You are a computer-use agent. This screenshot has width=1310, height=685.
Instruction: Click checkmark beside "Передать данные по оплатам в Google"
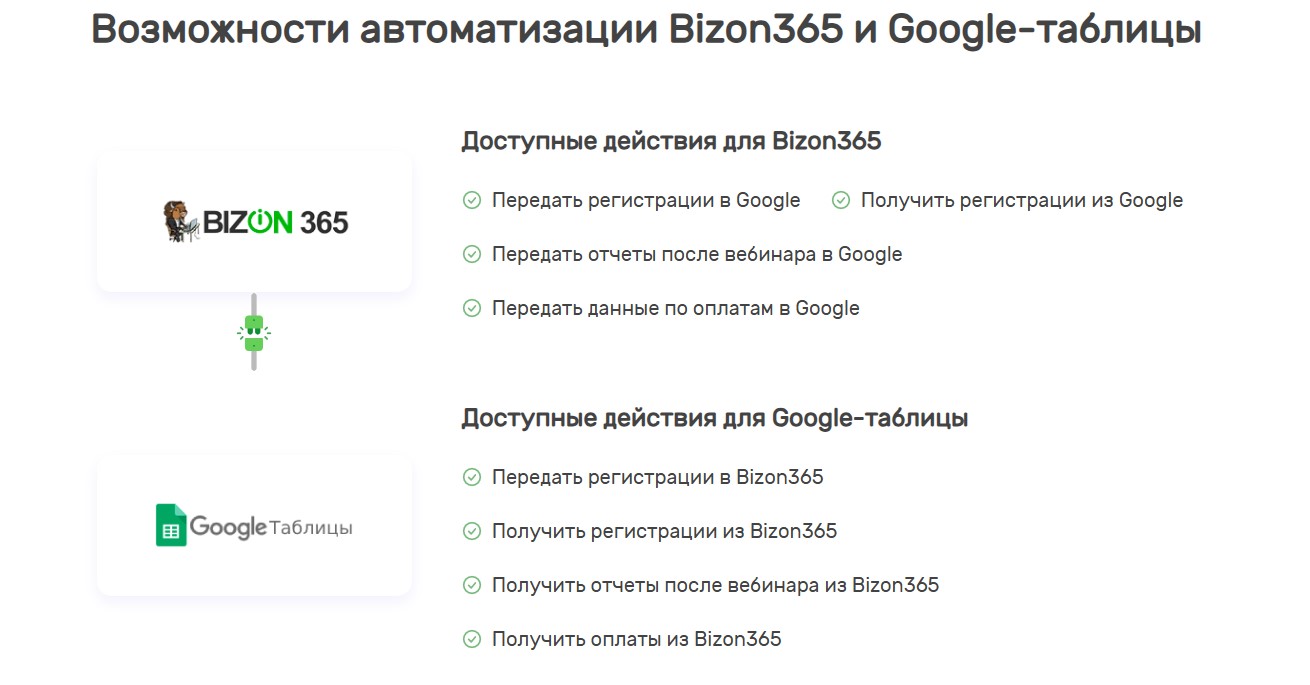(x=472, y=309)
